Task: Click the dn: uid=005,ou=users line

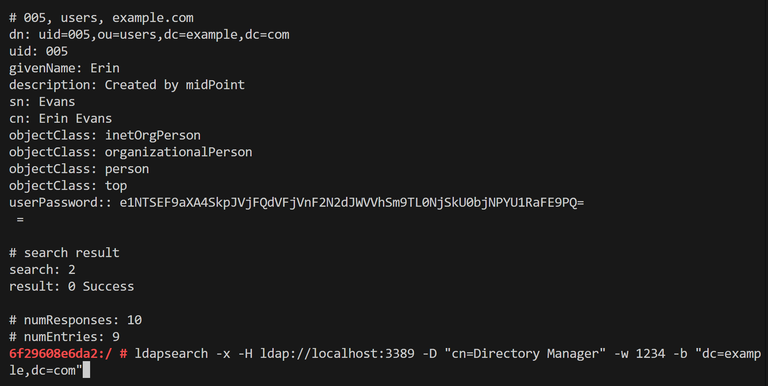Action: tap(149, 35)
